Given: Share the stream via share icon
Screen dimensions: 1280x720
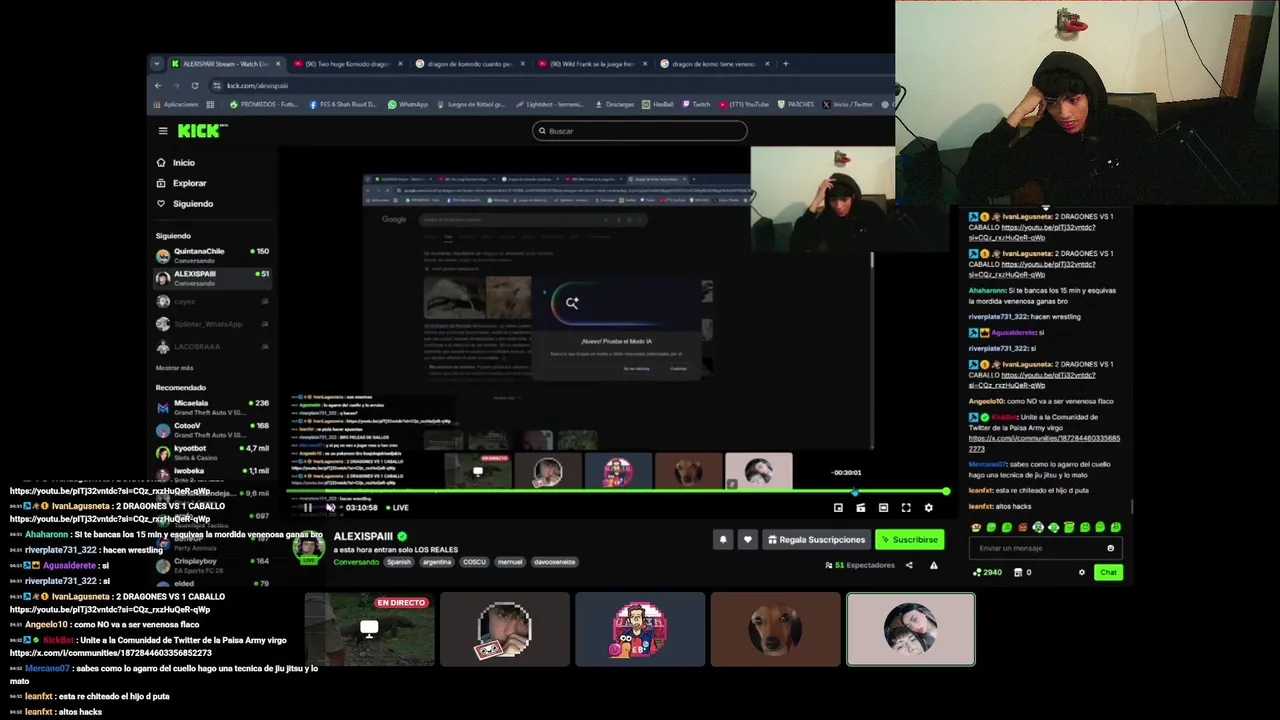Looking at the screenshot, I should pyautogui.click(x=909, y=565).
